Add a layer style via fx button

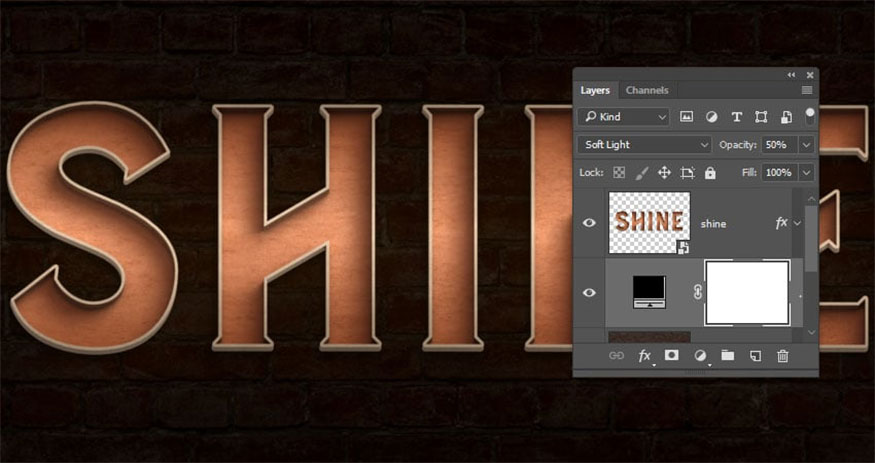point(645,356)
